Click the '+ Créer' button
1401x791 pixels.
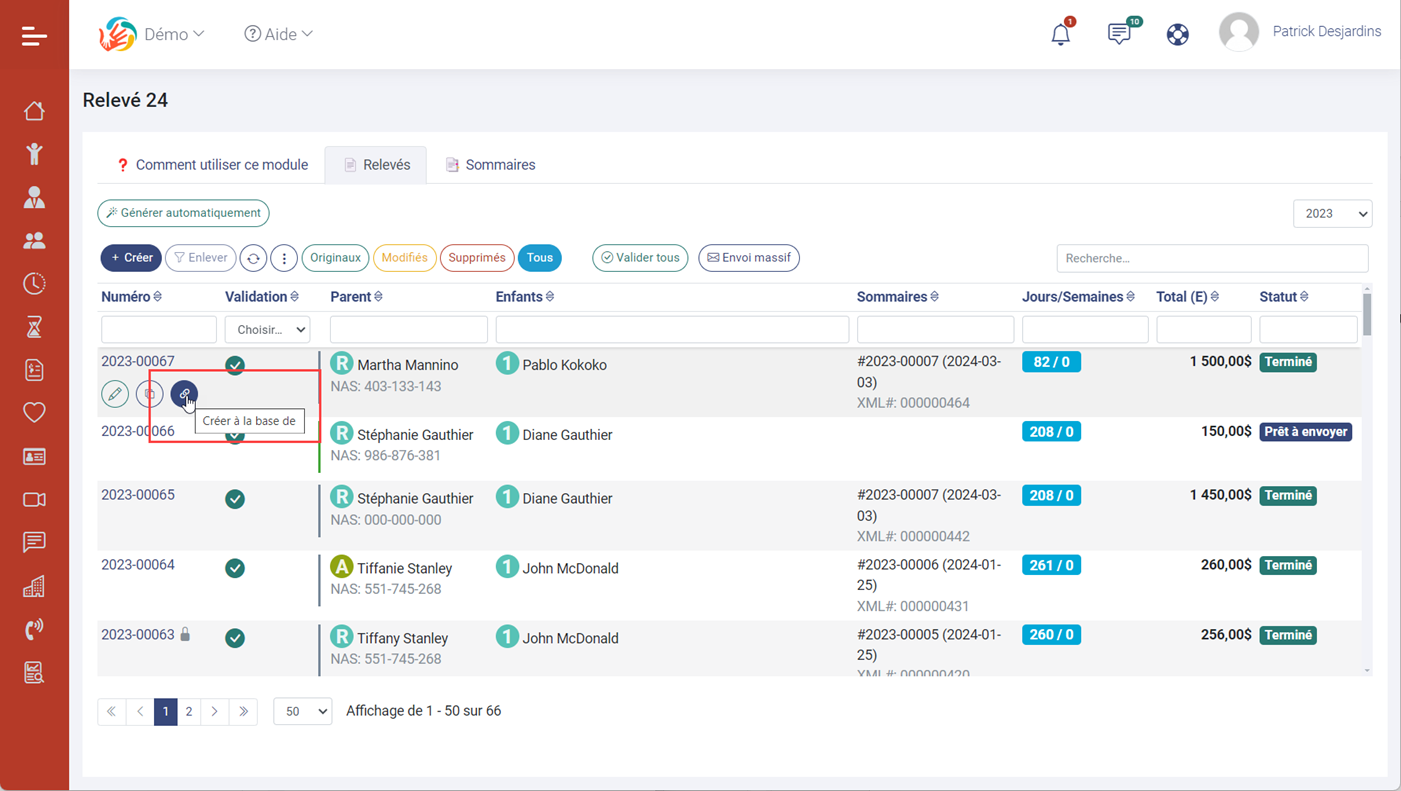pyautogui.click(x=131, y=258)
